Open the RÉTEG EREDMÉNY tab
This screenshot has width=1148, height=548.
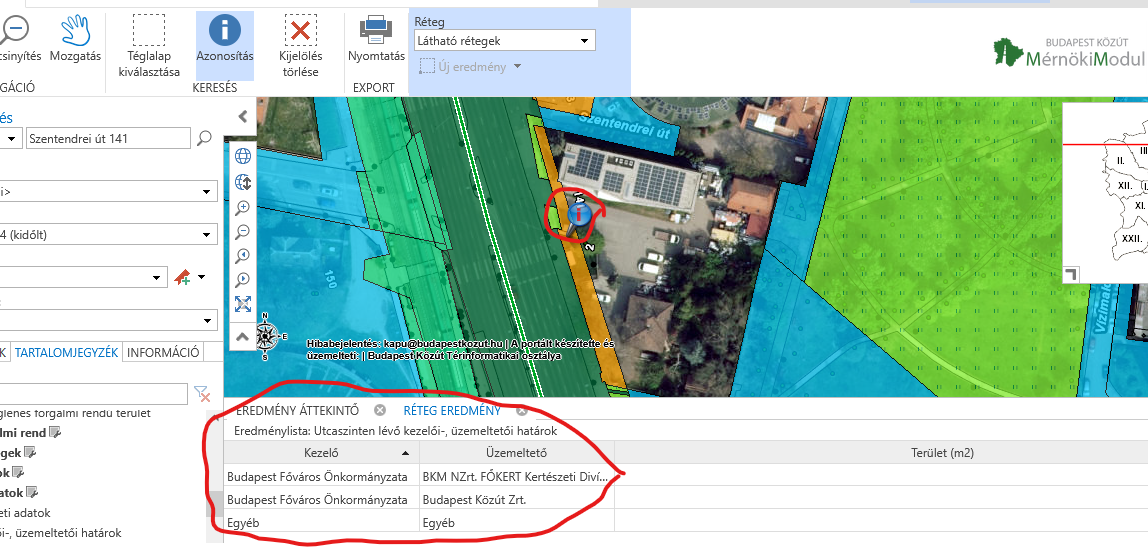(452, 410)
